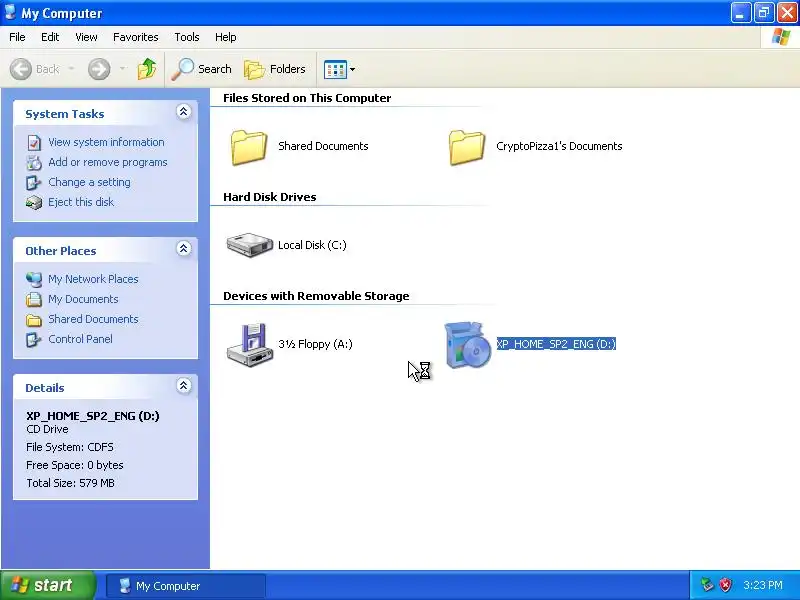This screenshot has height=600, width=800.
Task: Click the My Computer title bar icon
Action: (x=10, y=12)
